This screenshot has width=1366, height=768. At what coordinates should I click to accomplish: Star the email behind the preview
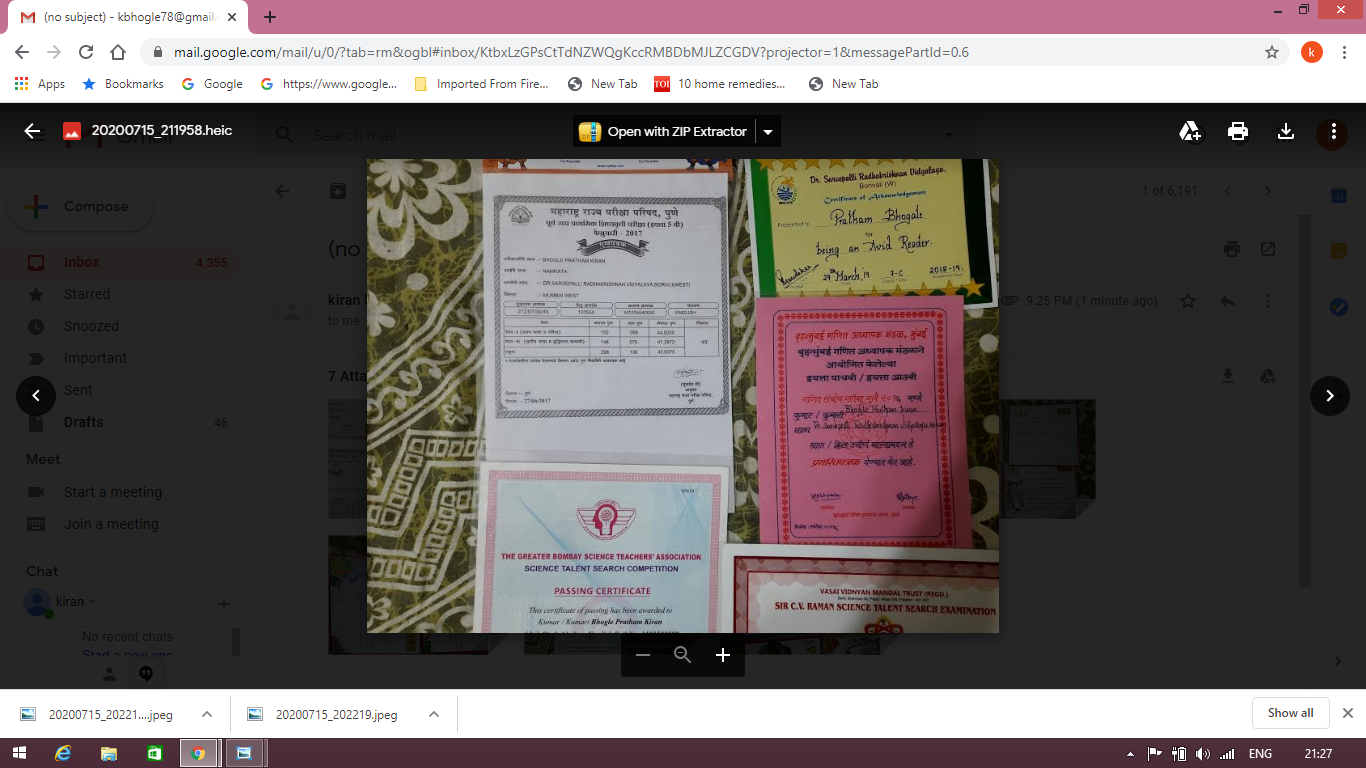point(1188,301)
